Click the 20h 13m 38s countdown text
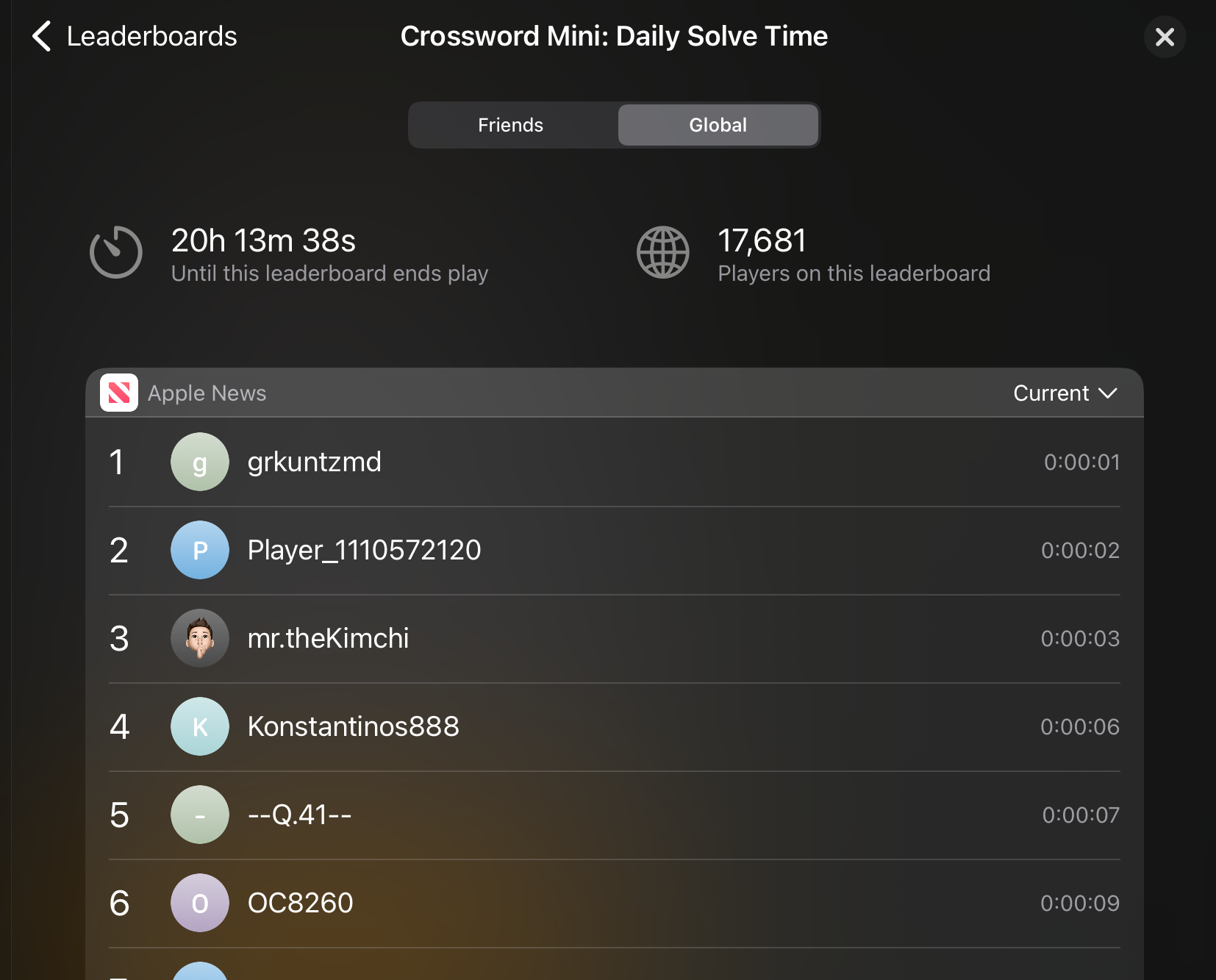 263,240
